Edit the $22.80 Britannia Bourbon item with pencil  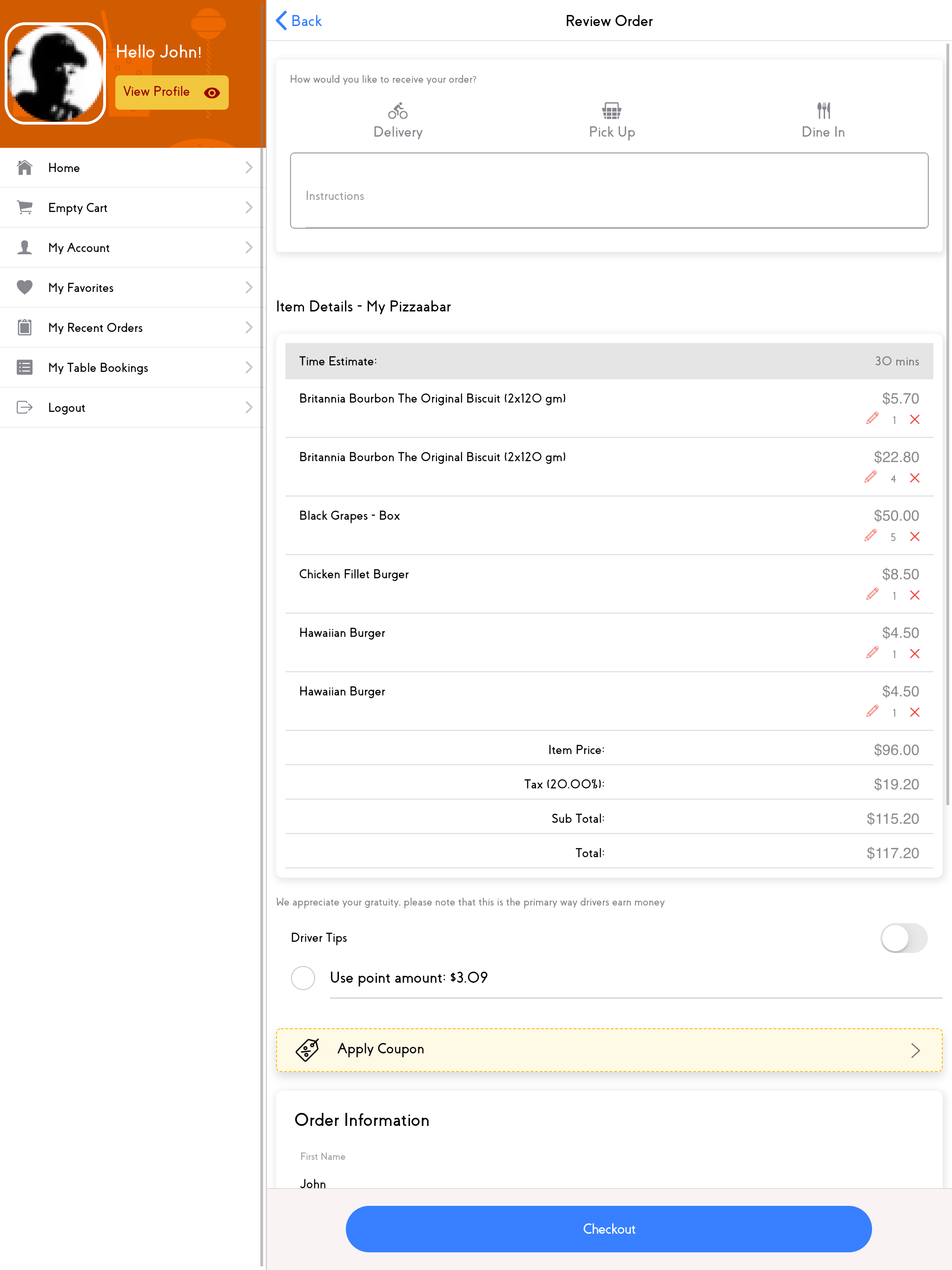pos(871,477)
